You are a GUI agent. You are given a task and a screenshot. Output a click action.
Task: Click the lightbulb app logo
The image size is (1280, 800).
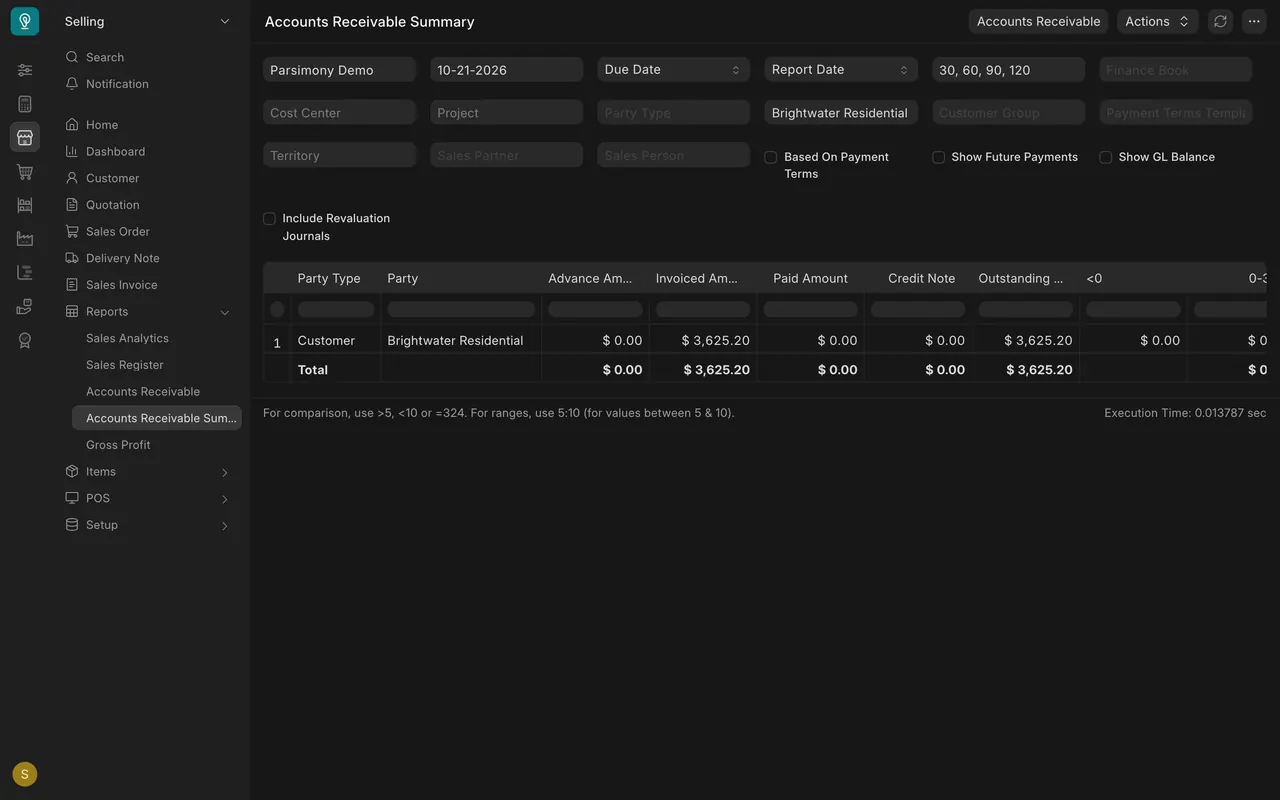(25, 21)
